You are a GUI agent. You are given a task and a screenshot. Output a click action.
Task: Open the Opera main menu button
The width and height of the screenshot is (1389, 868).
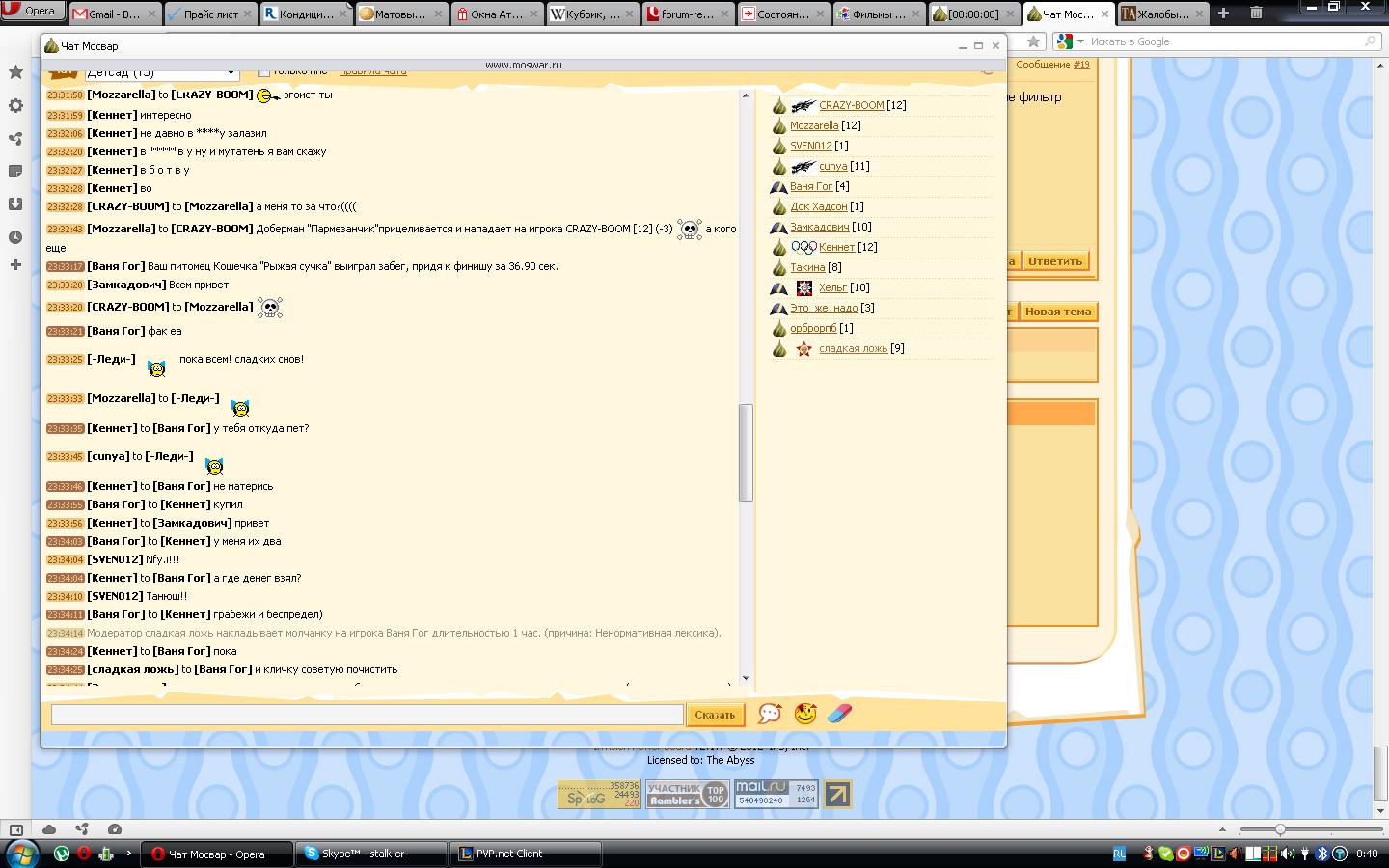pyautogui.click(x=33, y=11)
